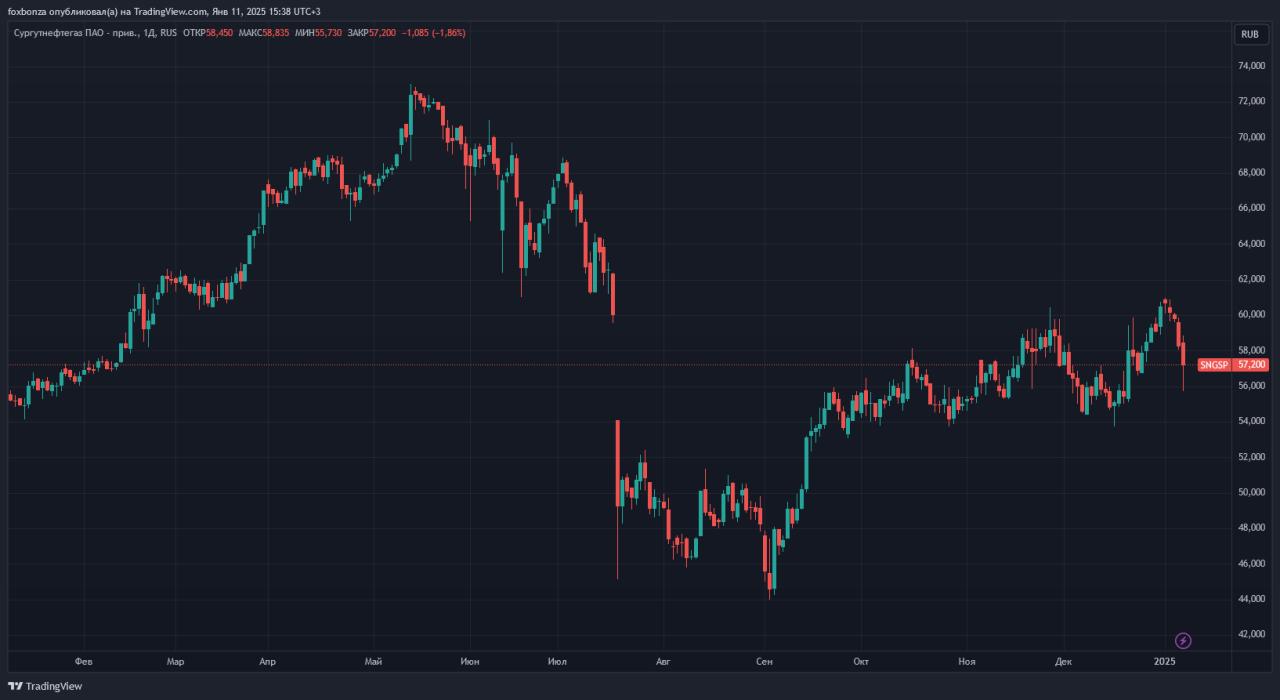Click the foxbonza author name
This screenshot has width=1280, height=700.
pos(28,11)
